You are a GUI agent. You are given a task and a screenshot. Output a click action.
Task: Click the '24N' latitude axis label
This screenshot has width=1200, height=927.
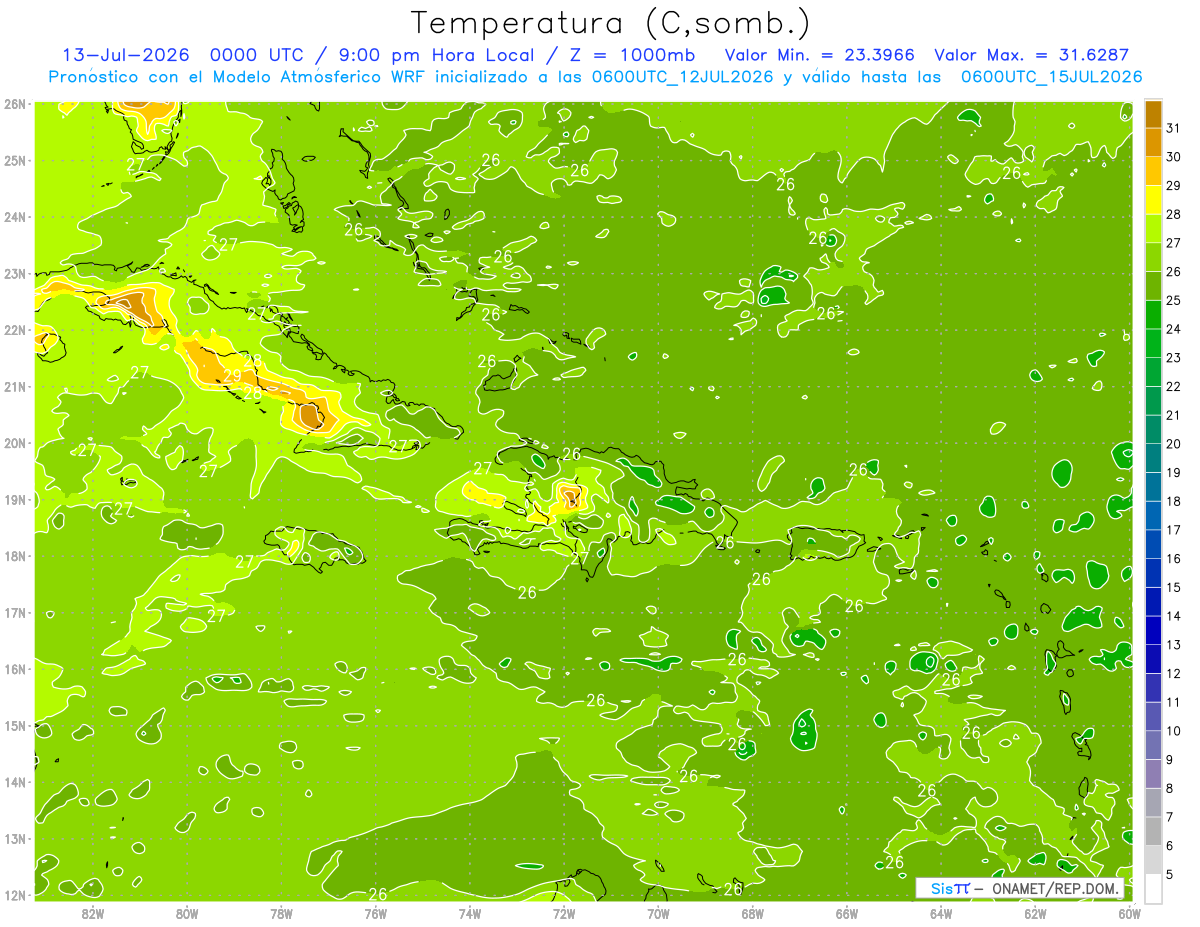click(x=14, y=217)
